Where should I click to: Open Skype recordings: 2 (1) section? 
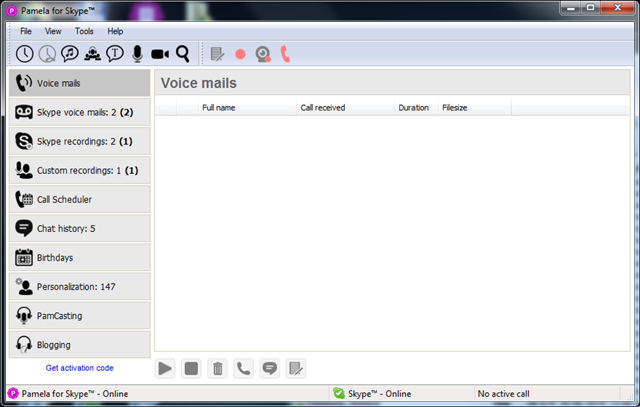(x=80, y=141)
